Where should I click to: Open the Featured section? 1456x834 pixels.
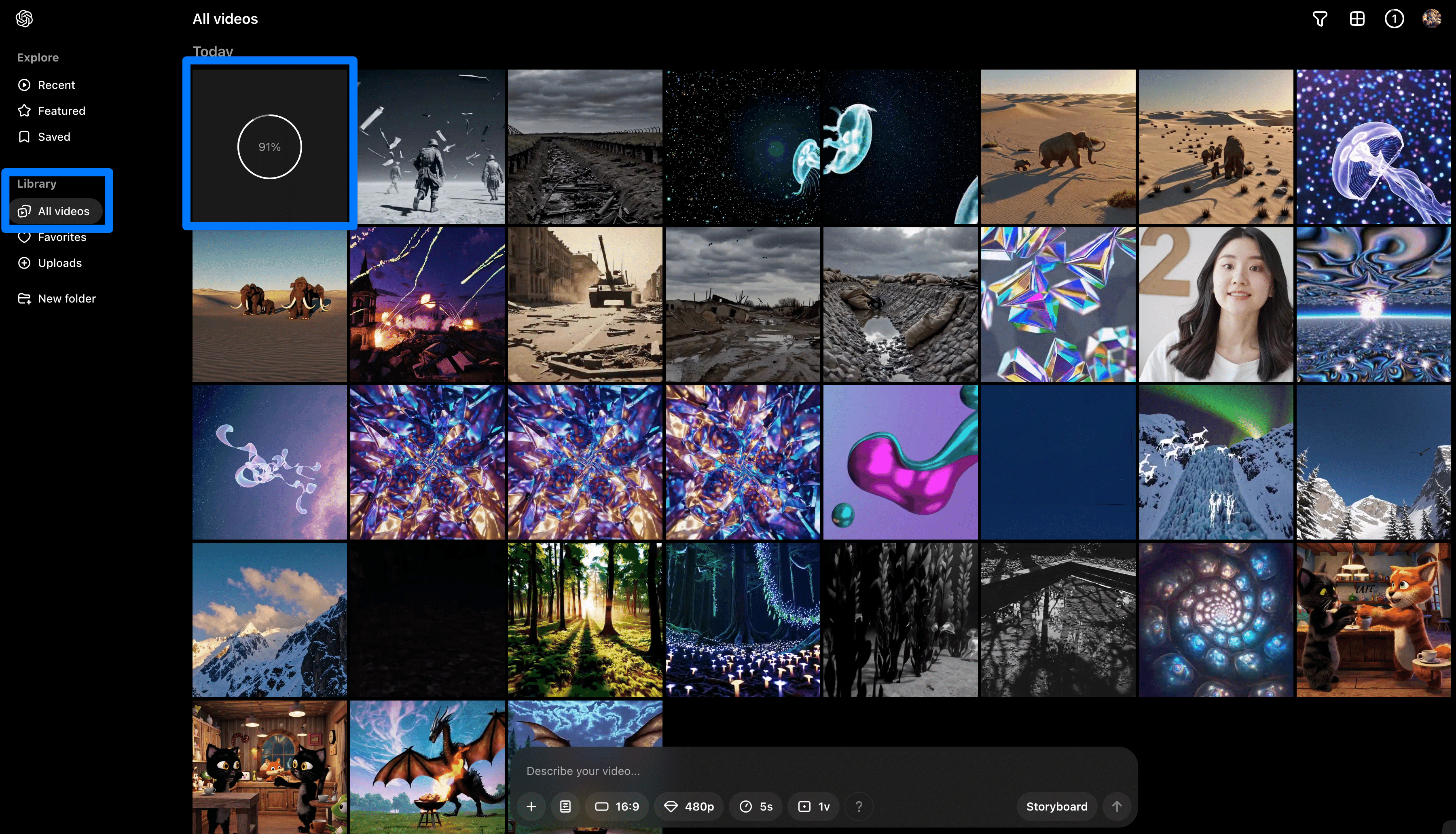[61, 110]
